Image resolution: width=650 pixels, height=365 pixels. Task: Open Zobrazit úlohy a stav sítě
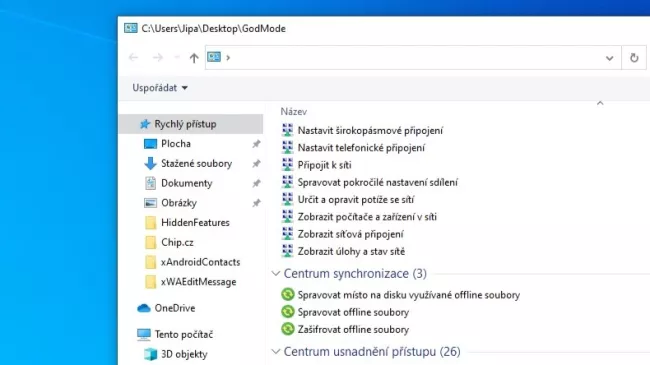(x=351, y=251)
